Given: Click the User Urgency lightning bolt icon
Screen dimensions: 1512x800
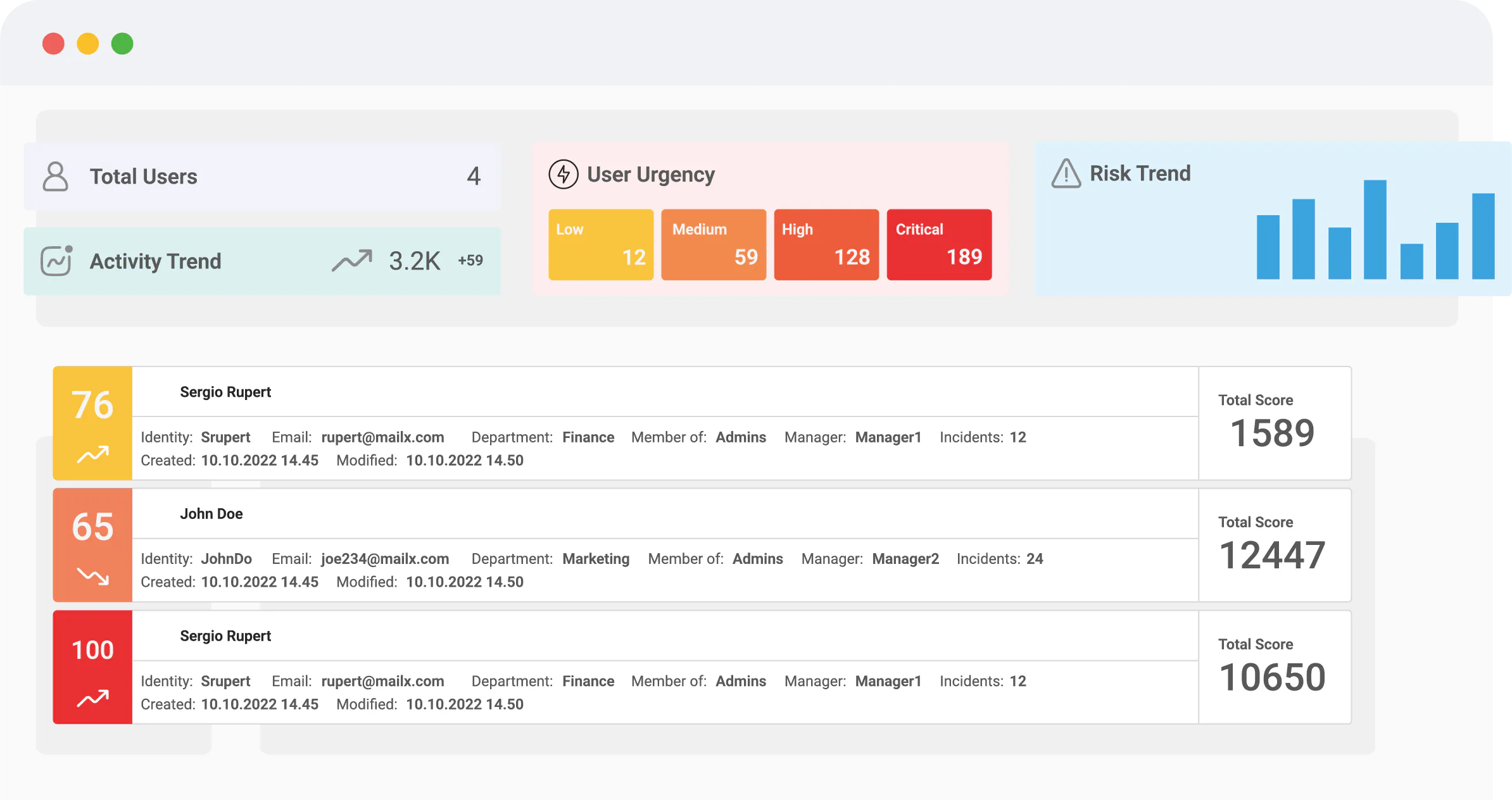Looking at the screenshot, I should point(563,175).
